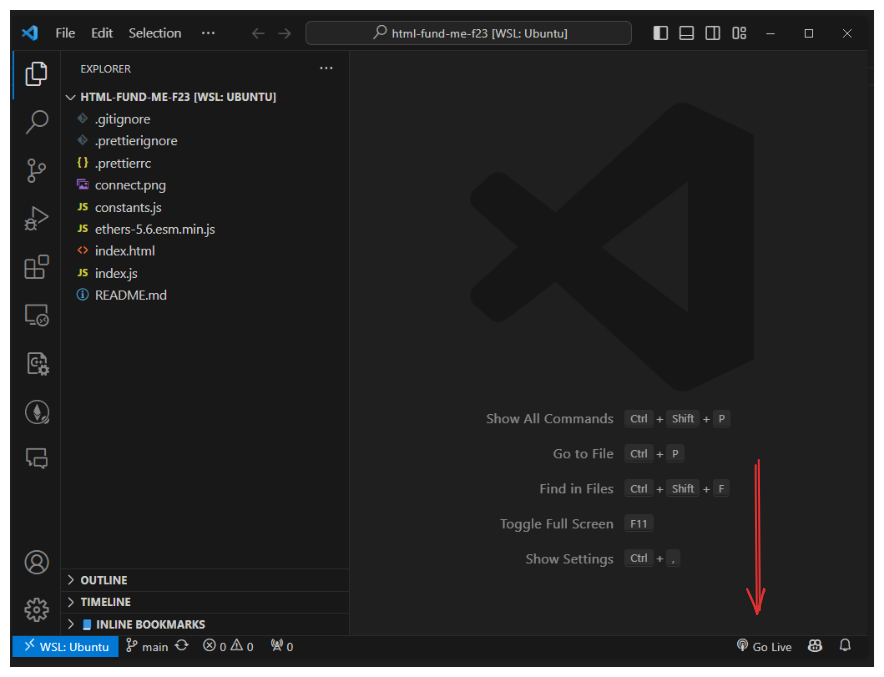Image resolution: width=884 pixels, height=677 pixels.
Task: Open index.html in the Explorer
Action: pos(124,251)
